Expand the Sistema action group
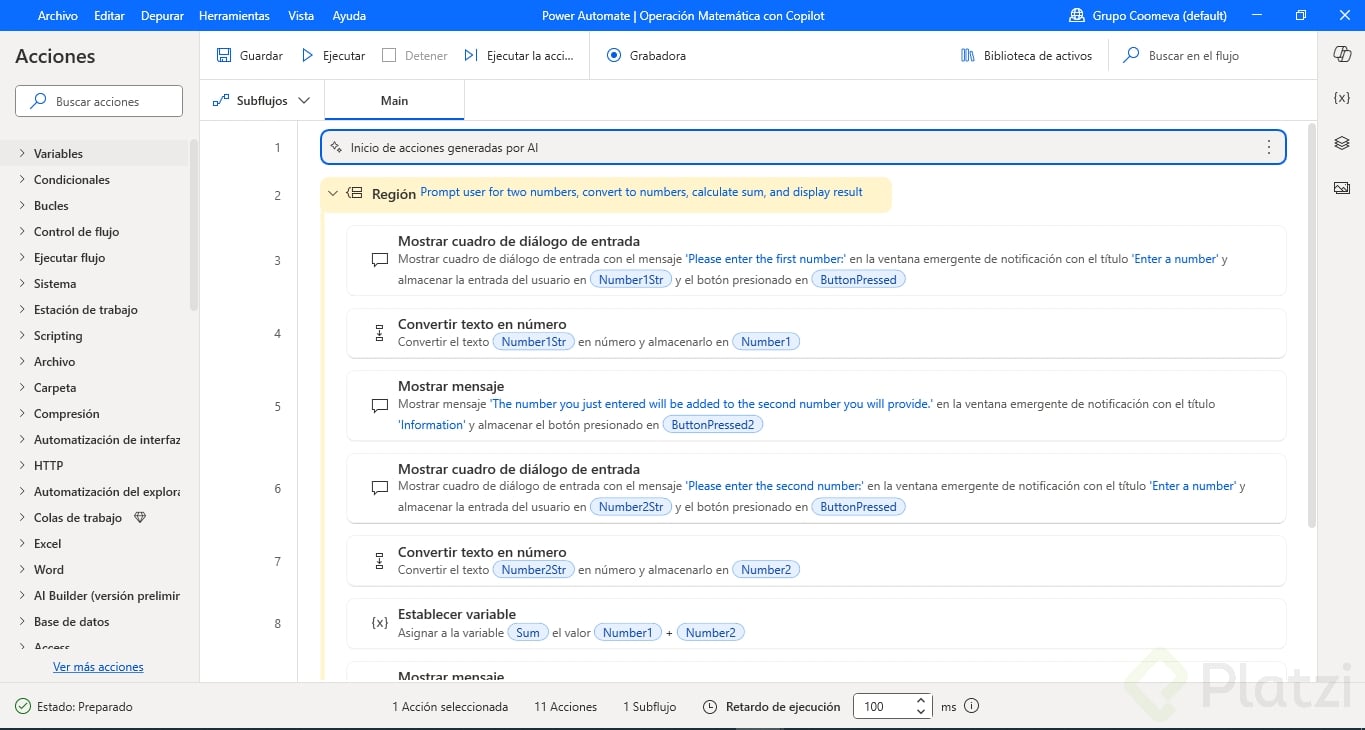This screenshot has height=730, width=1365. pyautogui.click(x=22, y=283)
